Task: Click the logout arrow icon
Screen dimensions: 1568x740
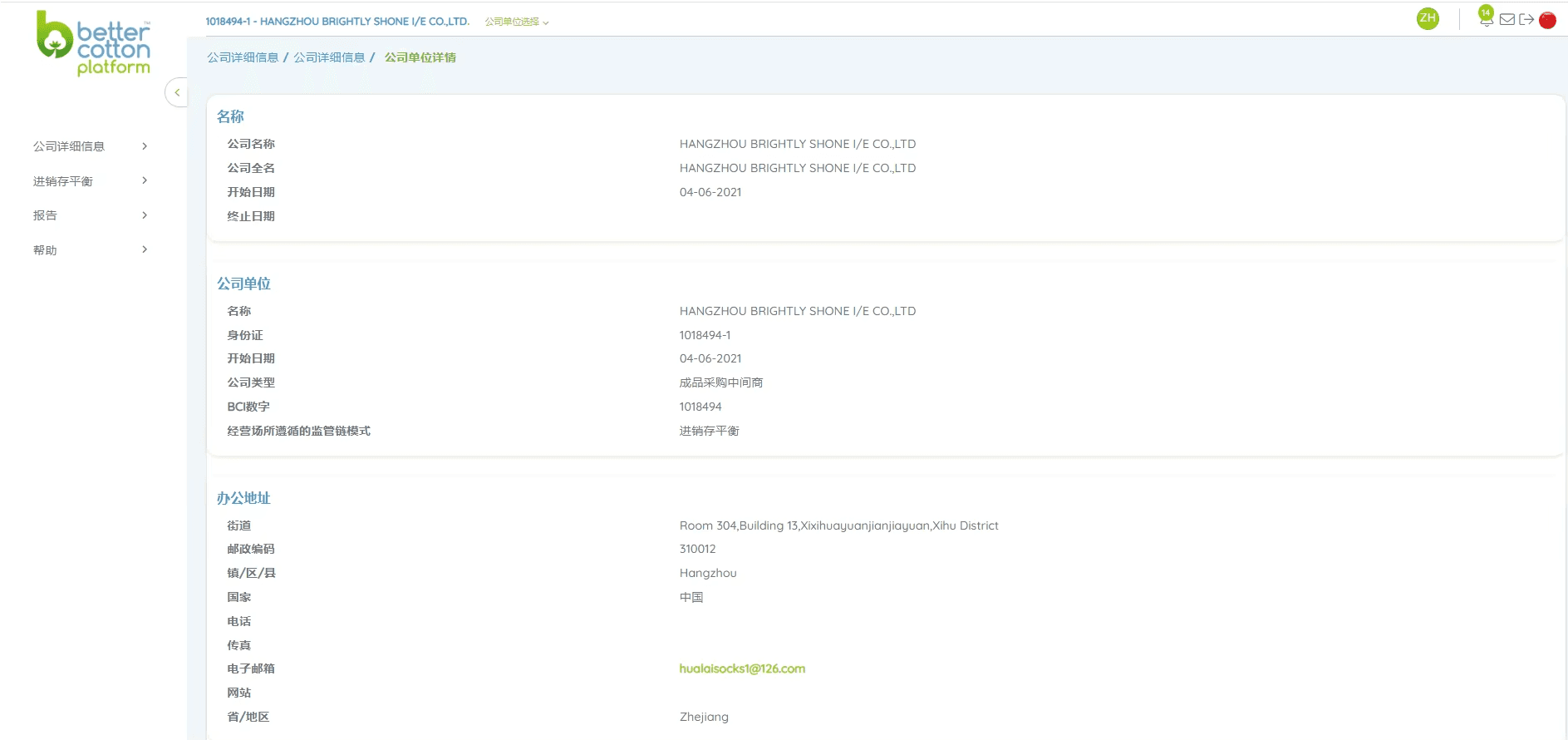Action: click(x=1526, y=19)
